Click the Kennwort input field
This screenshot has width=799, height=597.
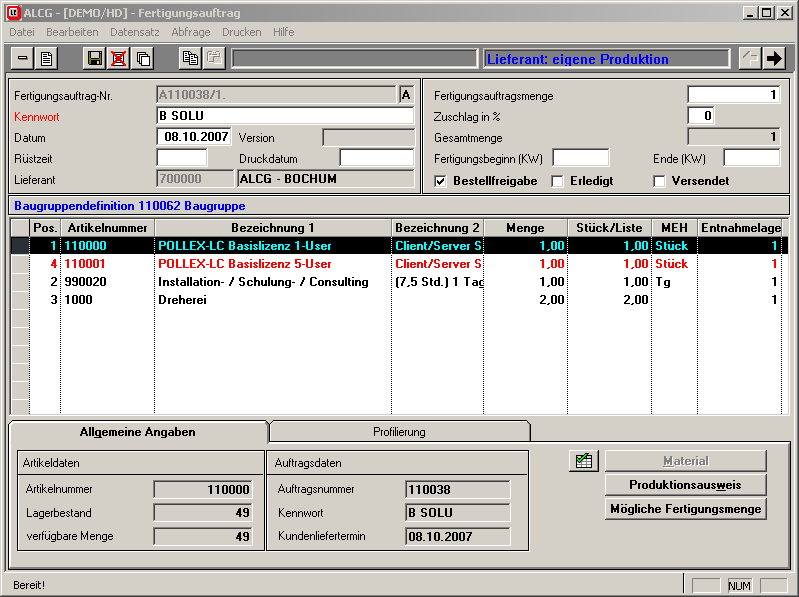(285, 116)
